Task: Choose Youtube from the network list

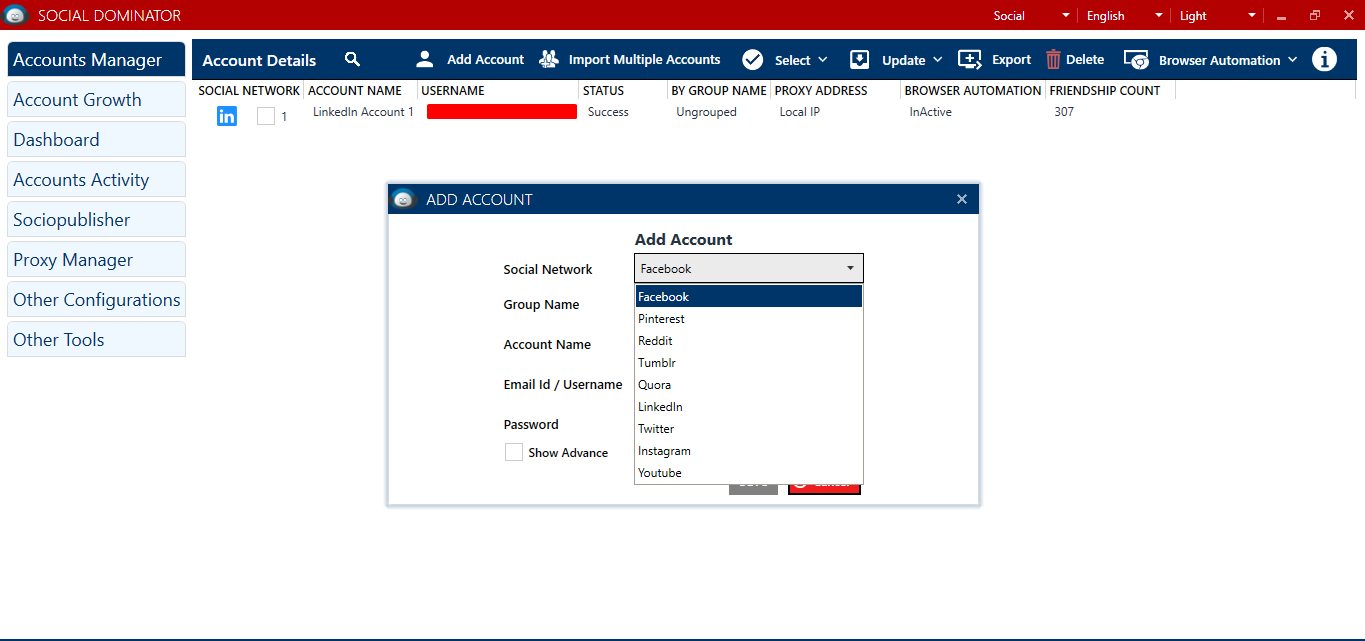Action: tap(749, 472)
